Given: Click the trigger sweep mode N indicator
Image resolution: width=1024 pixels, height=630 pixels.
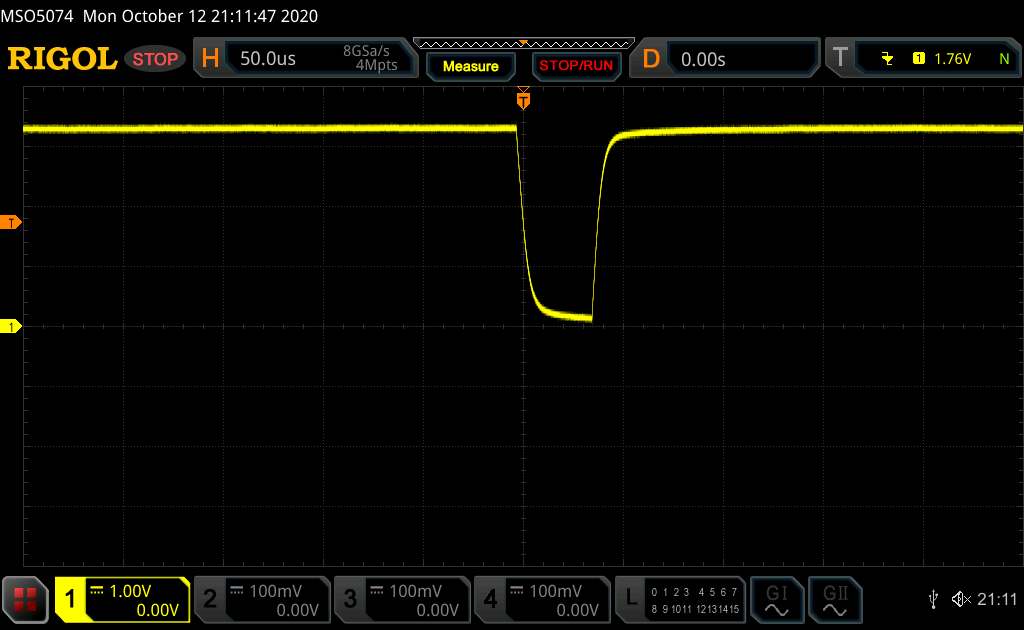Looking at the screenshot, I should (x=1004, y=59).
